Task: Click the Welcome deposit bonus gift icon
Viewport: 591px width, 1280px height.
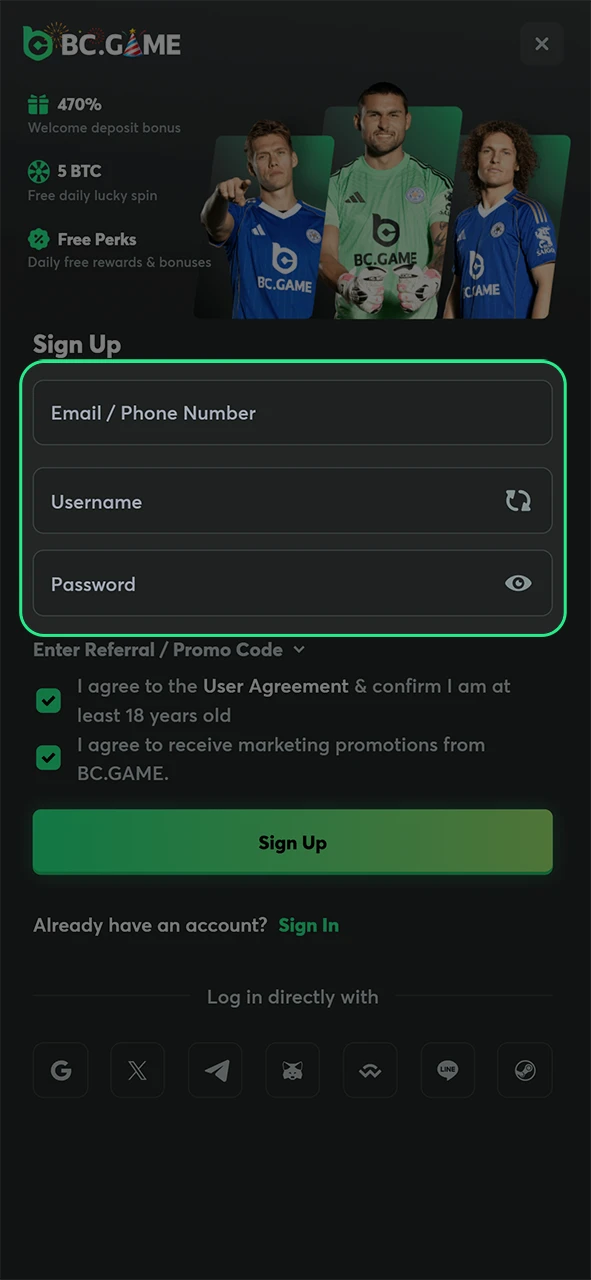Action: [x=39, y=104]
